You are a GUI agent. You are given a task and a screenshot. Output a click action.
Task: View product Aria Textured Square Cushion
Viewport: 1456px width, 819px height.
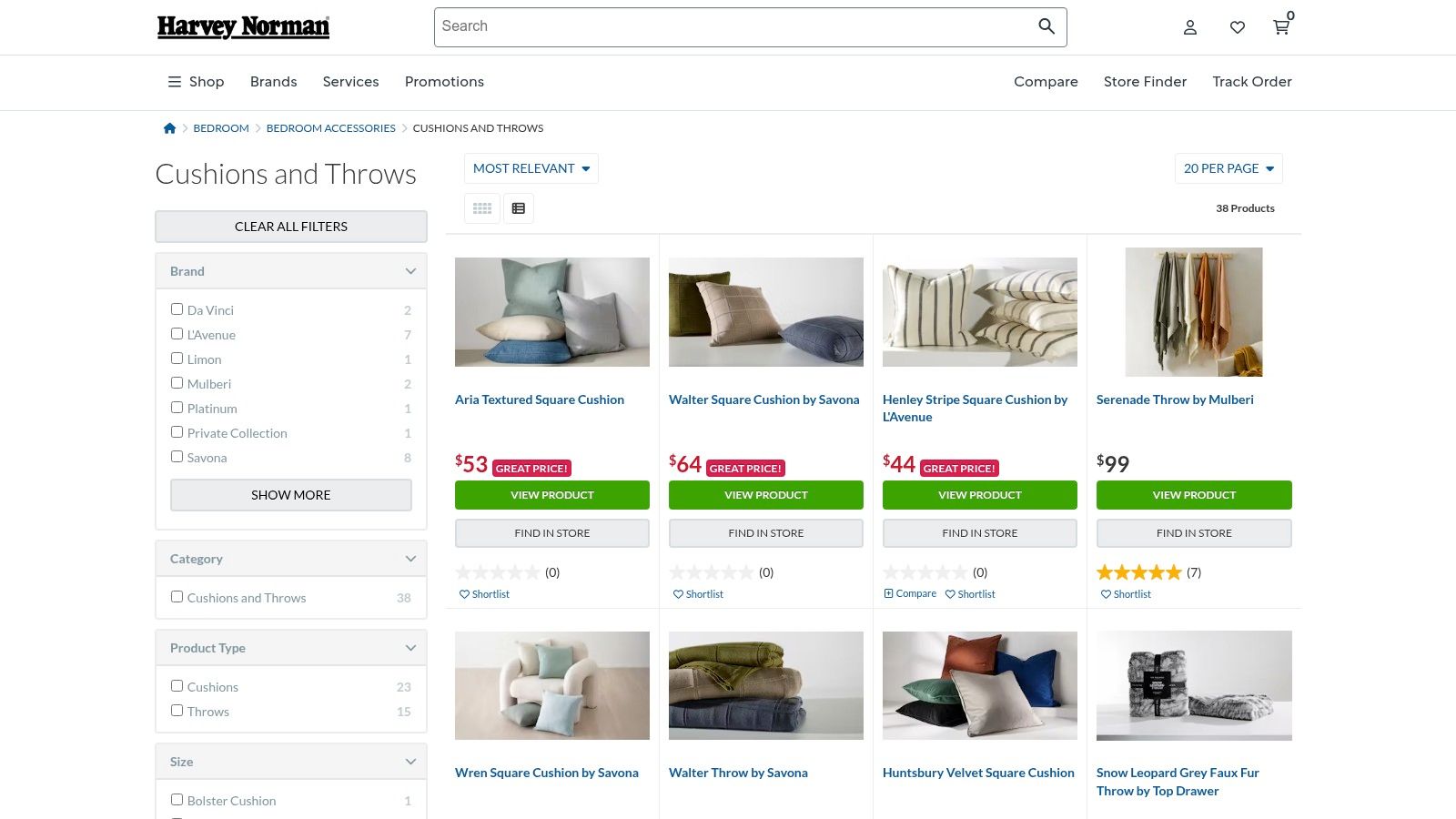(x=552, y=495)
